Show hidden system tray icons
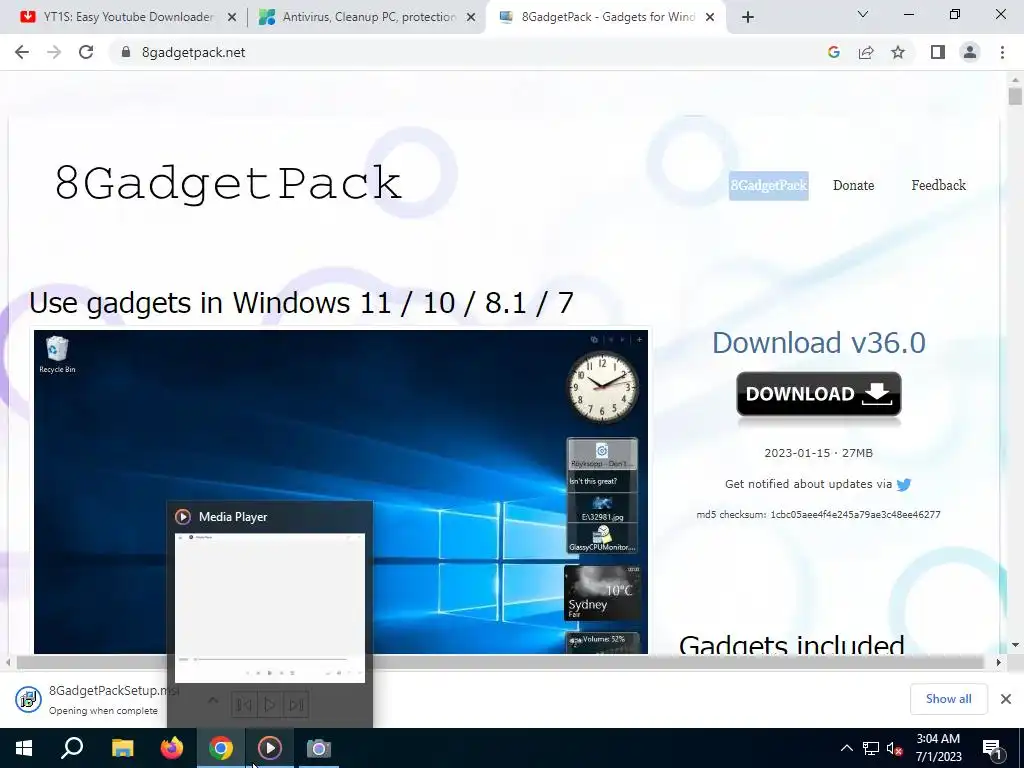 pyautogui.click(x=846, y=748)
